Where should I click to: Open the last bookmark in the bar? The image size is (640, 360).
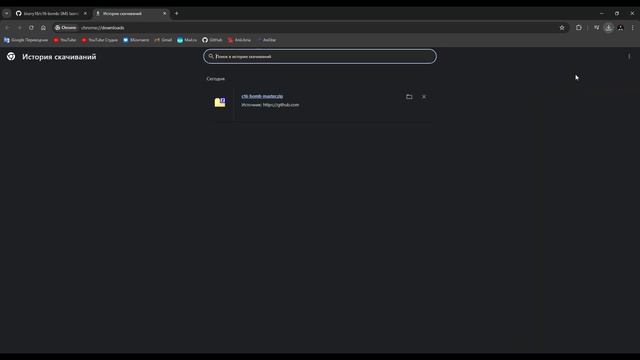click(266, 40)
